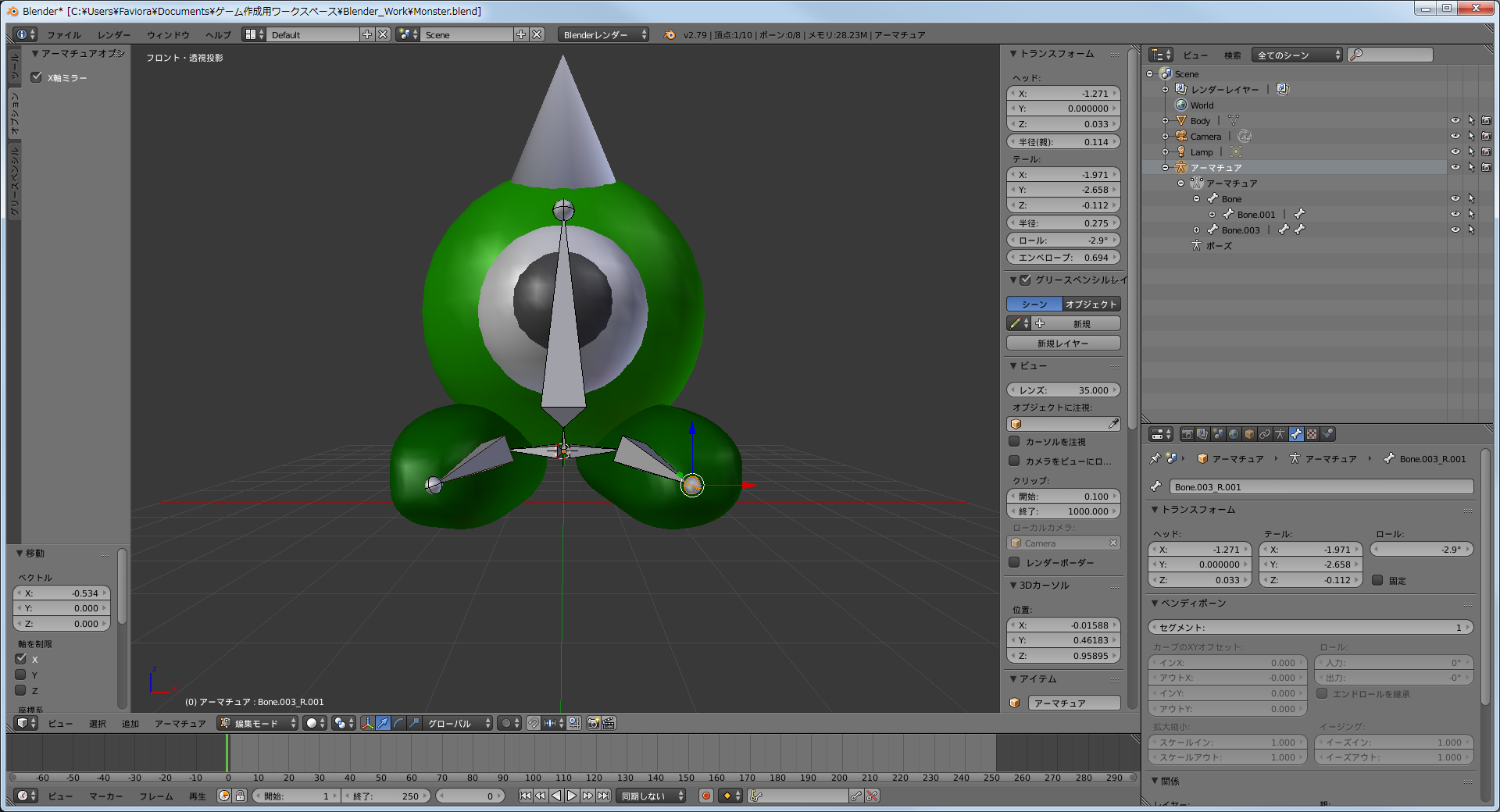Image resolution: width=1500 pixels, height=812 pixels.
Task: Collapse the 3Dカーソル panel
Action: click(x=1013, y=585)
